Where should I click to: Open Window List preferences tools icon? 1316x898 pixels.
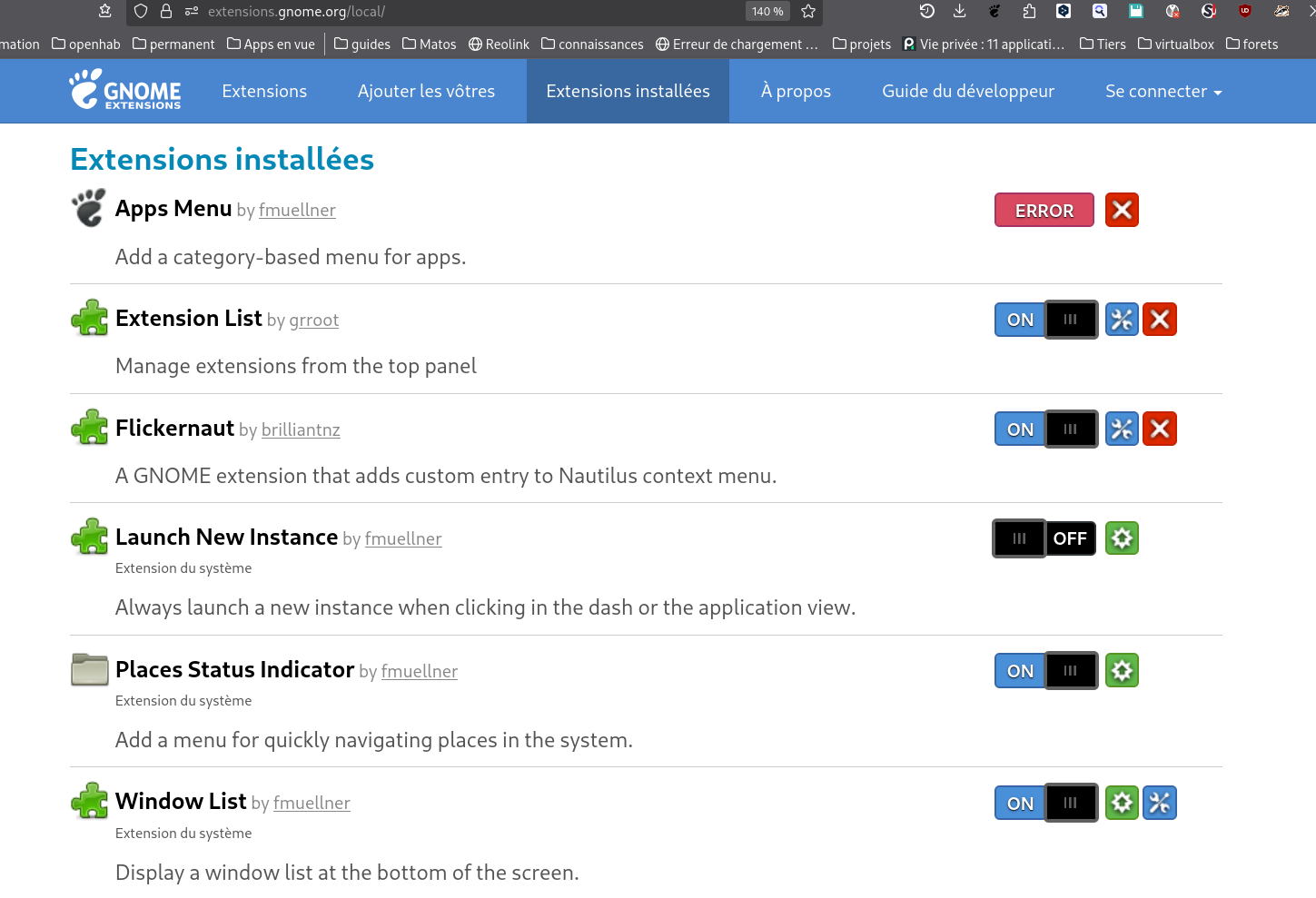tap(1160, 803)
